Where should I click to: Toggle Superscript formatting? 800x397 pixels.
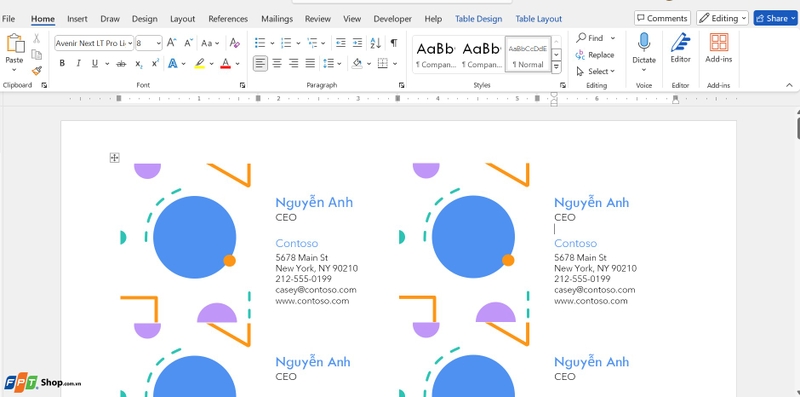[155, 64]
